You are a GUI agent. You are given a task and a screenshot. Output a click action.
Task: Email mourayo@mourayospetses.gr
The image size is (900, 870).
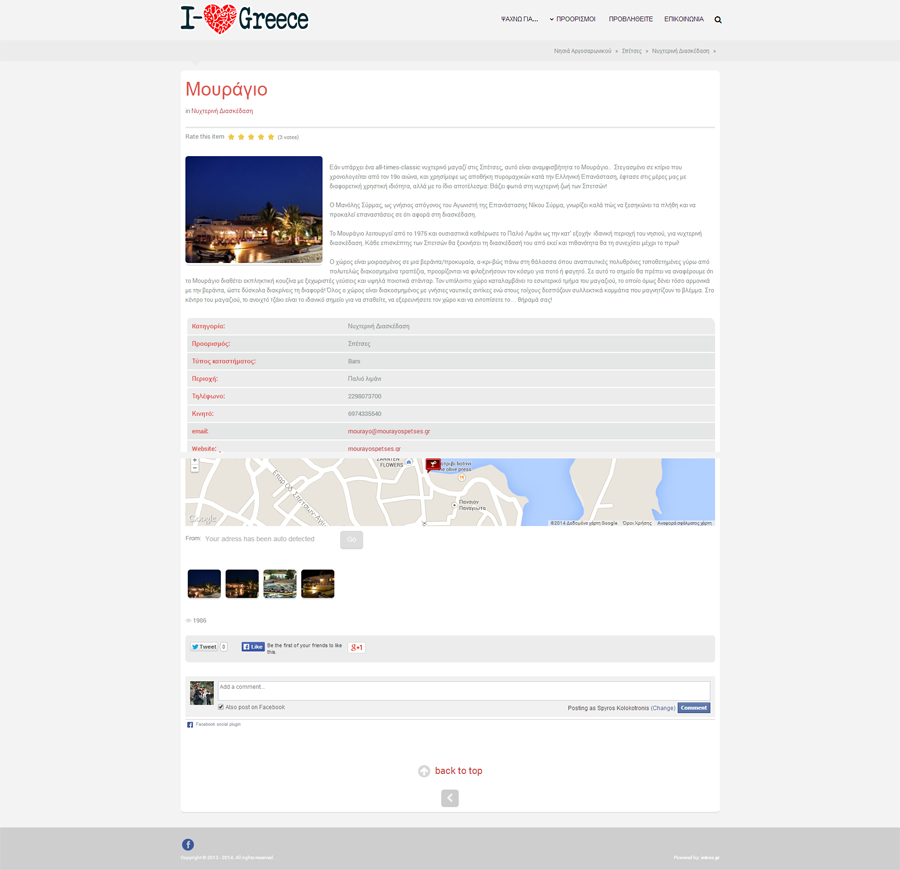click(x=389, y=431)
